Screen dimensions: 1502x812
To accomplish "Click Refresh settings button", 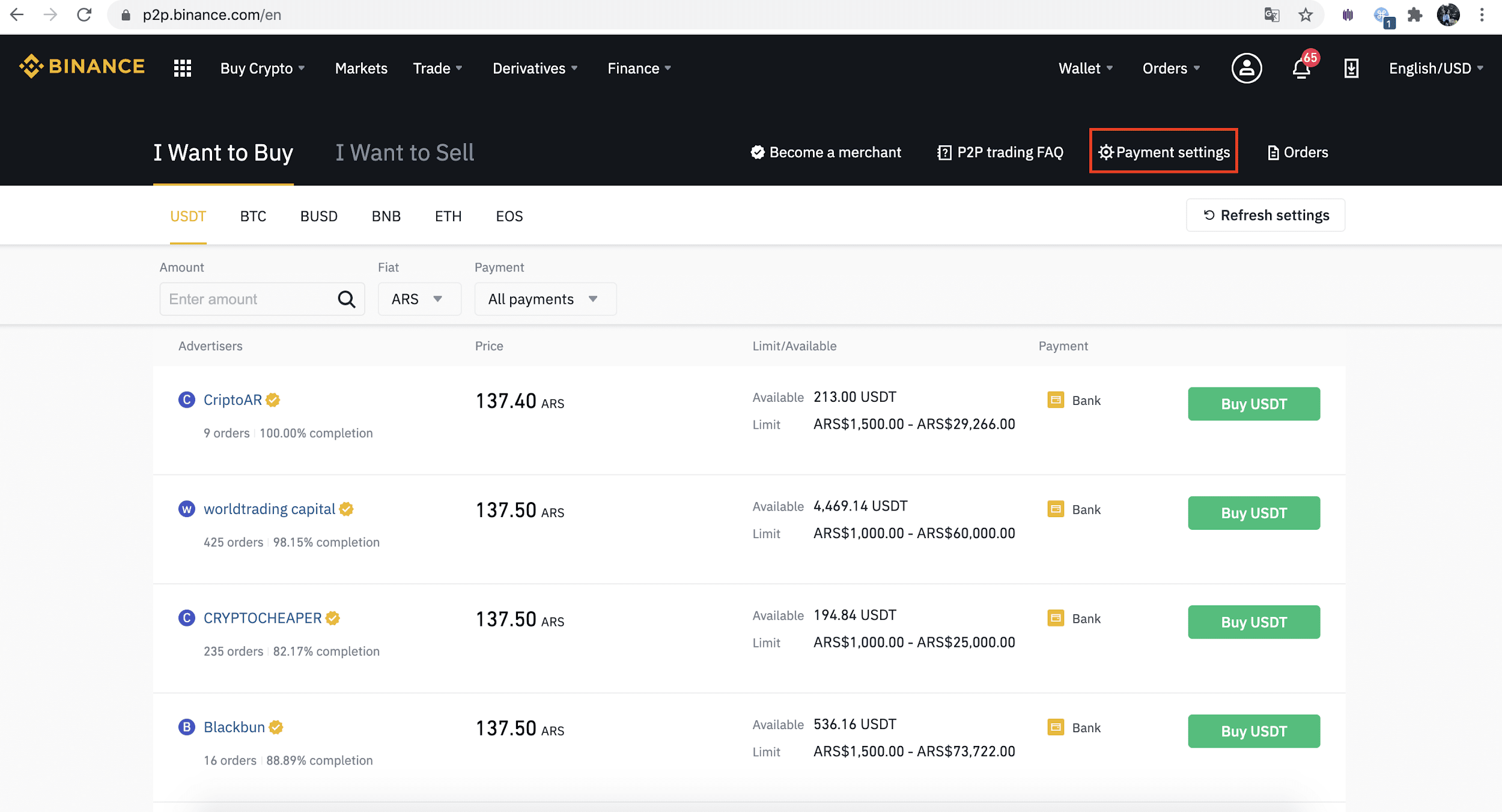I will (1266, 215).
